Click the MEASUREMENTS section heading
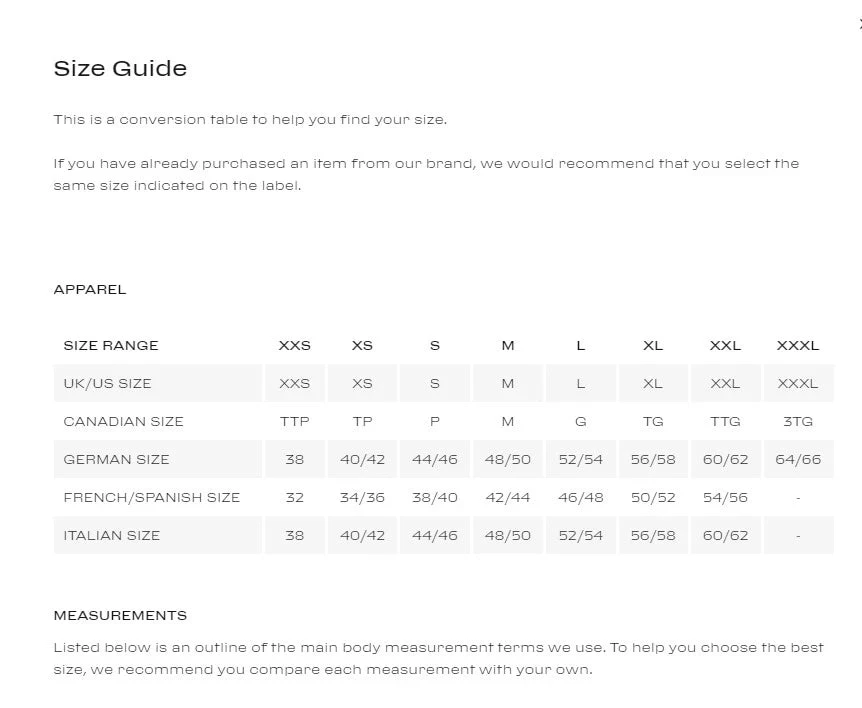The width and height of the screenshot is (862, 708). tap(120, 615)
